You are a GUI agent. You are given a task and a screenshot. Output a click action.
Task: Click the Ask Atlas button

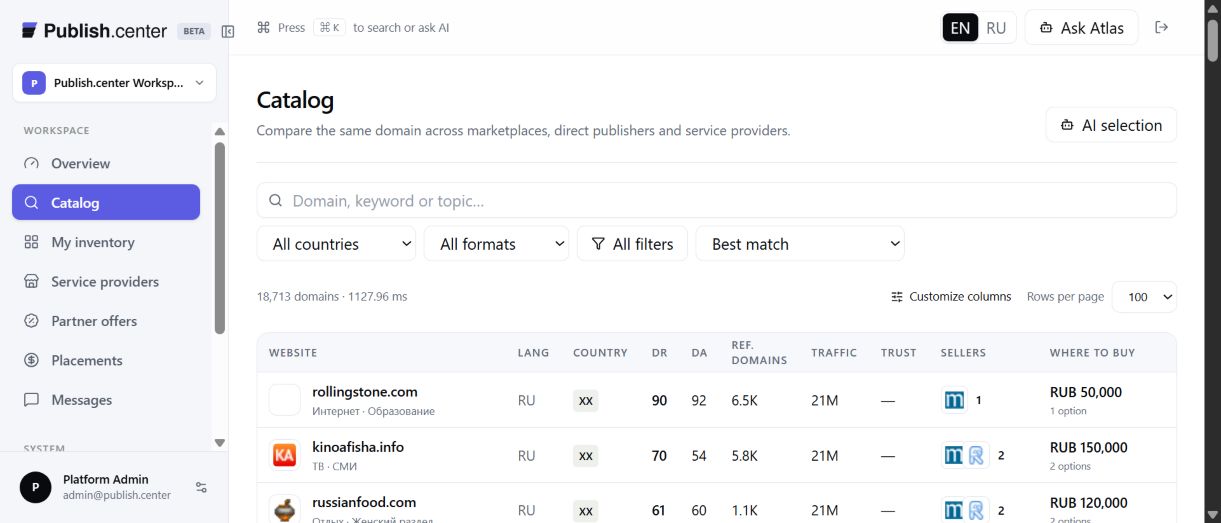(1081, 28)
